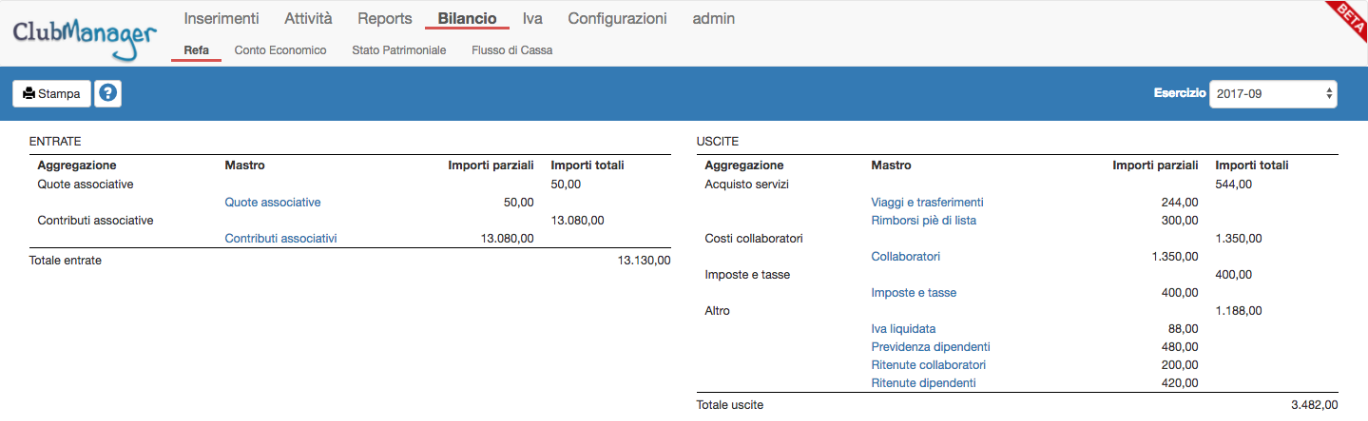Select the Iva menu item
Screen dimensions: 1368x421
click(532, 18)
